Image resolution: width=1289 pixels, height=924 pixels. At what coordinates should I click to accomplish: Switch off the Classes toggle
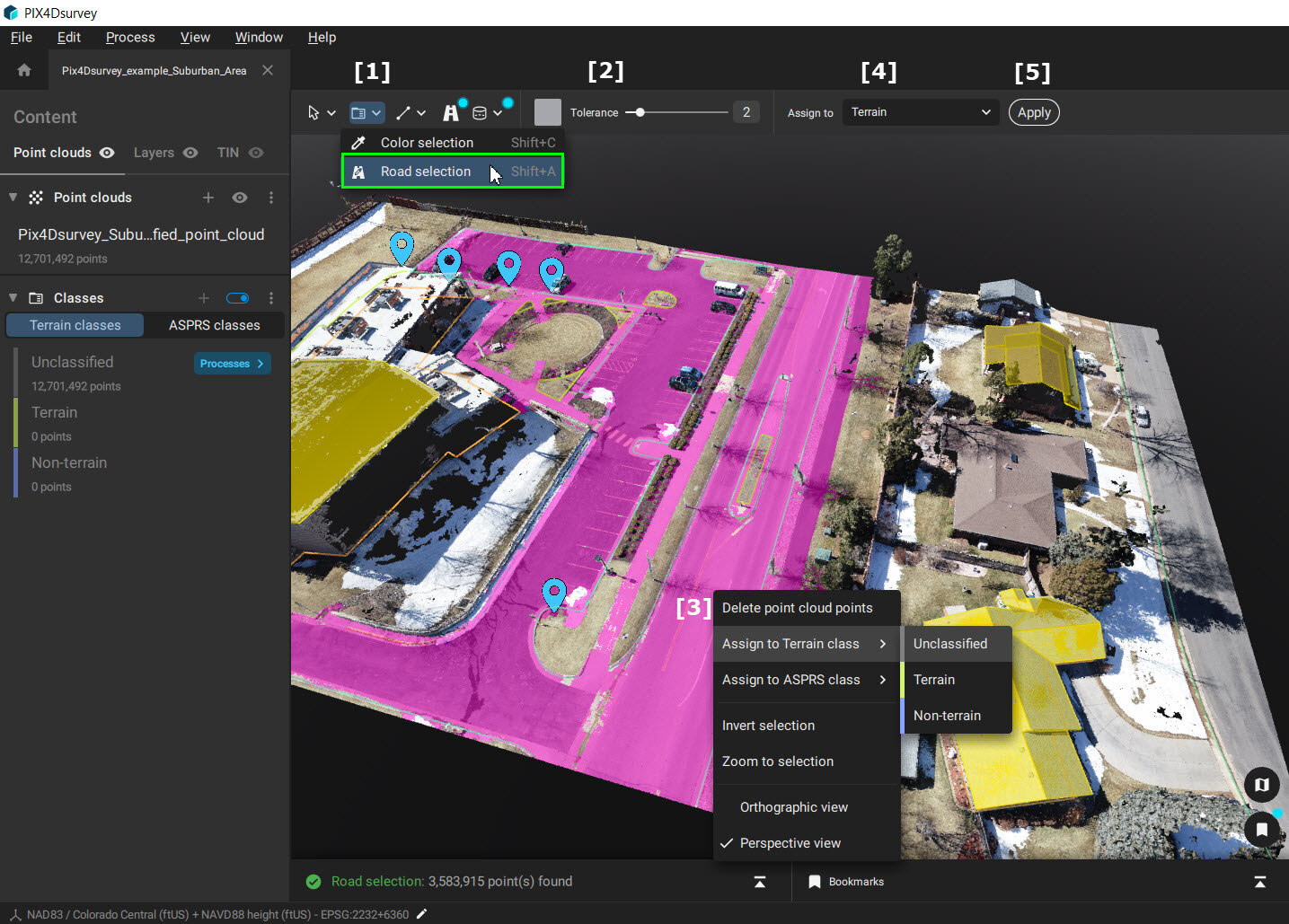[238, 298]
